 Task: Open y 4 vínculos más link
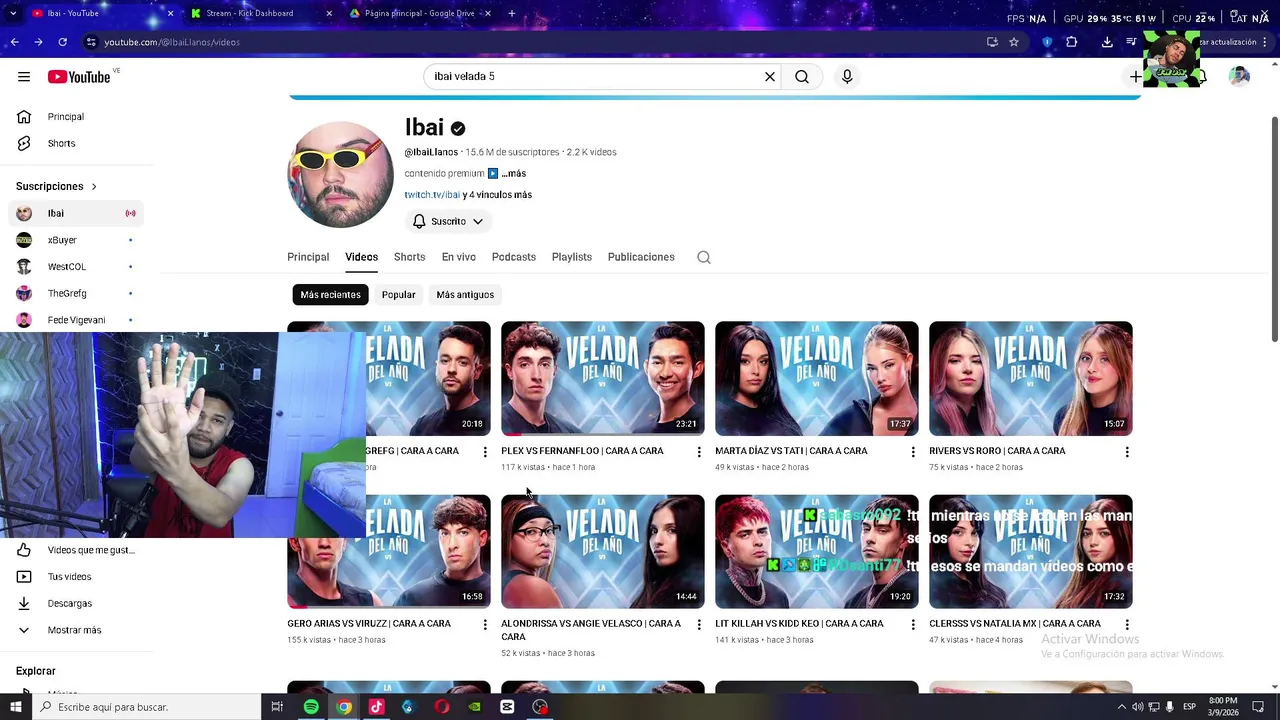[497, 195]
